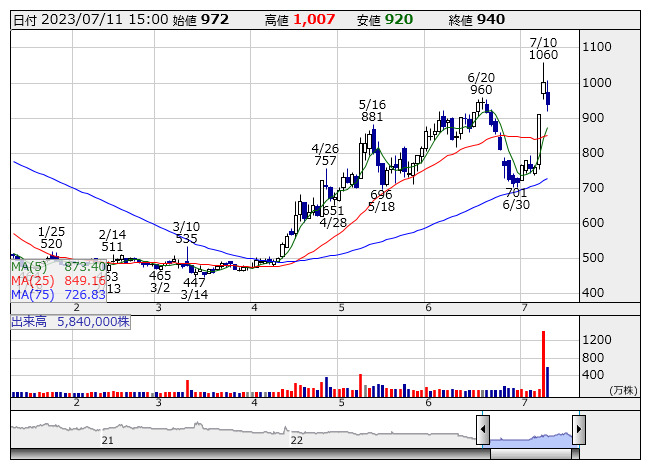This screenshot has width=653, height=470.
Task: Click the MA(25) 849.16 legend entry
Action: coord(58,281)
